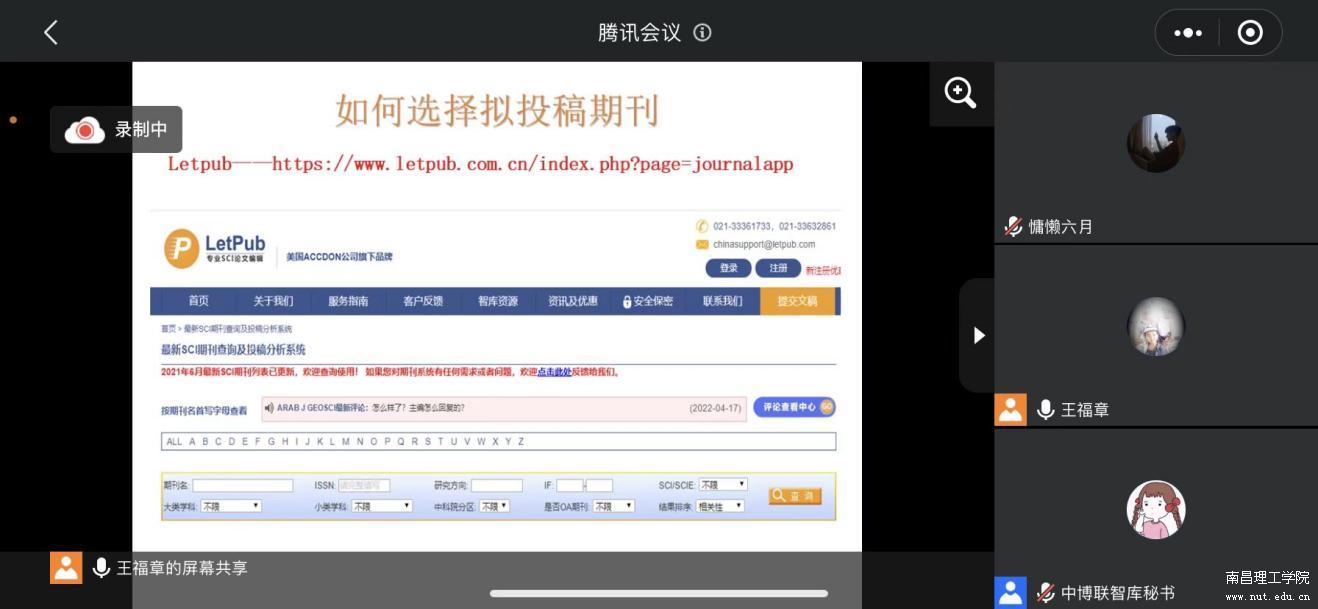Collapse the participant panel with the arrow
Viewport: 1318px width, 609px height.
point(979,335)
